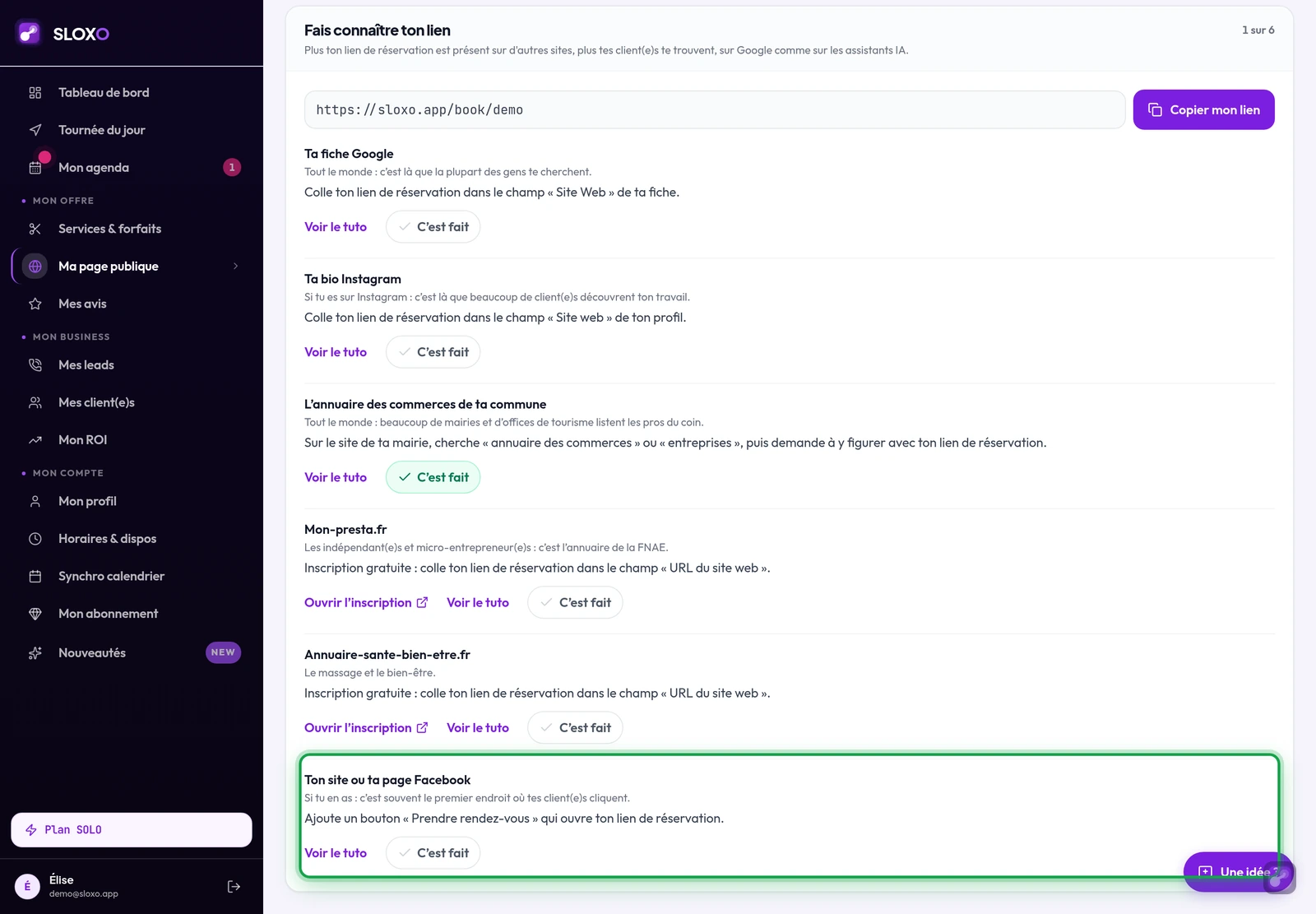Open Nouveautés sparkle icon
Image resolution: width=1316 pixels, height=914 pixels.
[35, 652]
